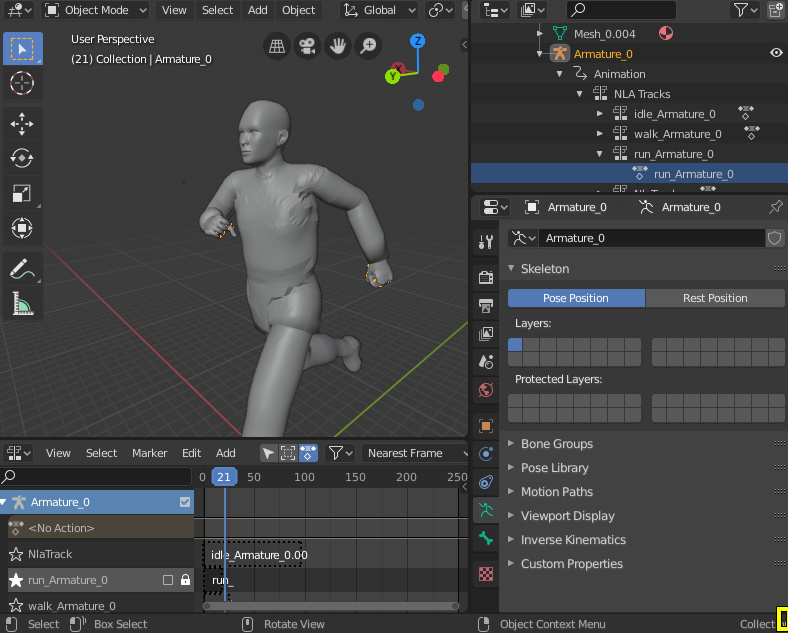Hide Armature_0 with the eye icon

(x=776, y=54)
